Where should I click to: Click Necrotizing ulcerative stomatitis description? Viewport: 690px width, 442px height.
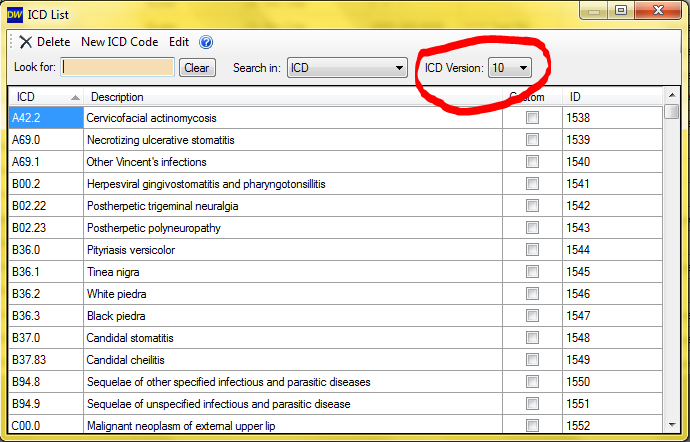point(161,140)
